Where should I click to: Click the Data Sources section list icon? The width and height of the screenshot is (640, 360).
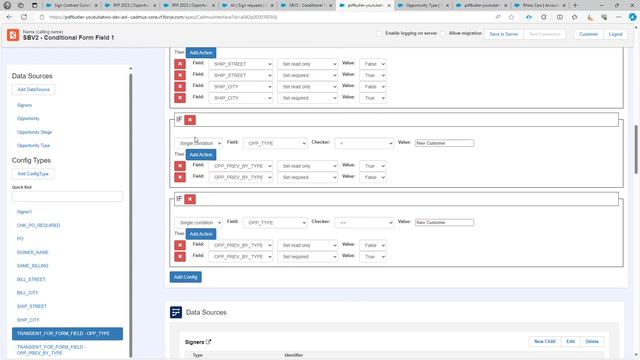tap(176, 312)
